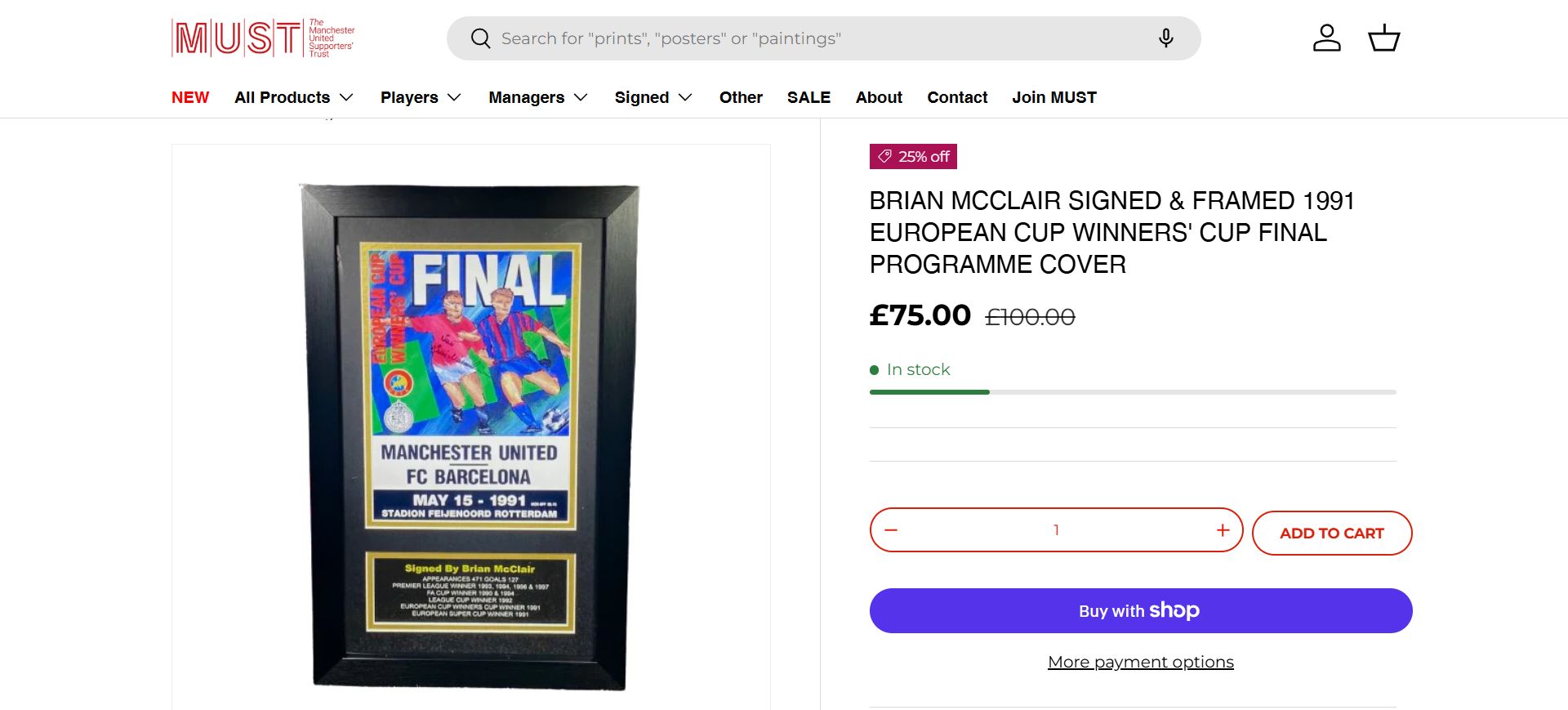Image resolution: width=1568 pixels, height=710 pixels.
Task: Expand the All Products dropdown
Action: (294, 97)
